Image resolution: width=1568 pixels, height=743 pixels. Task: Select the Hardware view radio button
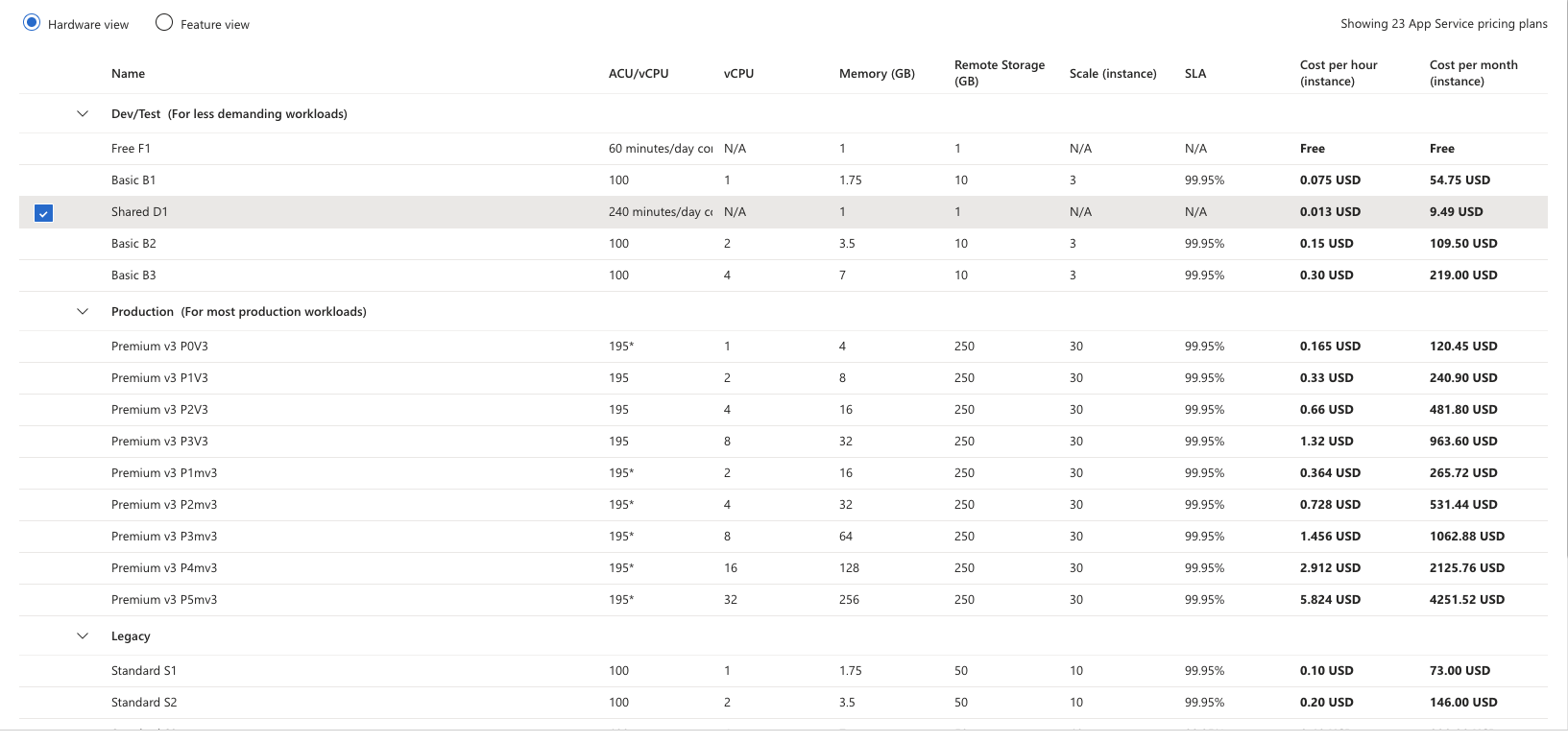coord(32,23)
